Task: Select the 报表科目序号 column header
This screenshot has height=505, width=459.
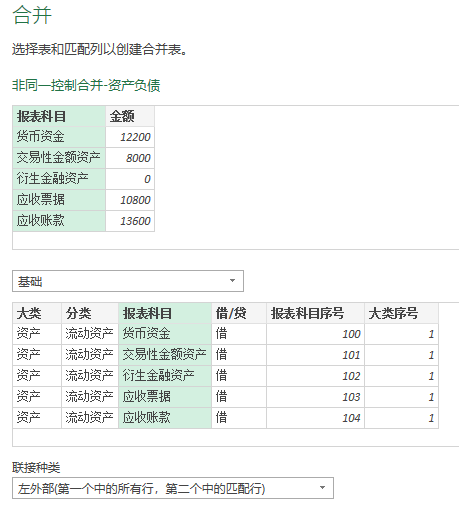Action: point(315,313)
